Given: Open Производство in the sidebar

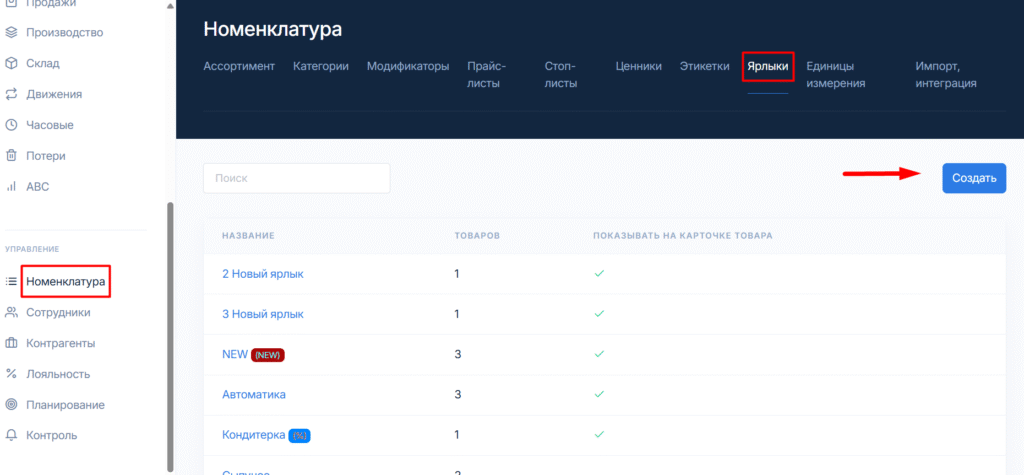Looking at the screenshot, I should (x=65, y=33).
